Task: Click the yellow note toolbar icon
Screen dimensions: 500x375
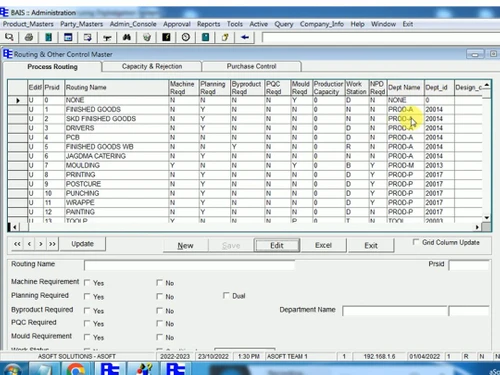Action: 225,37
